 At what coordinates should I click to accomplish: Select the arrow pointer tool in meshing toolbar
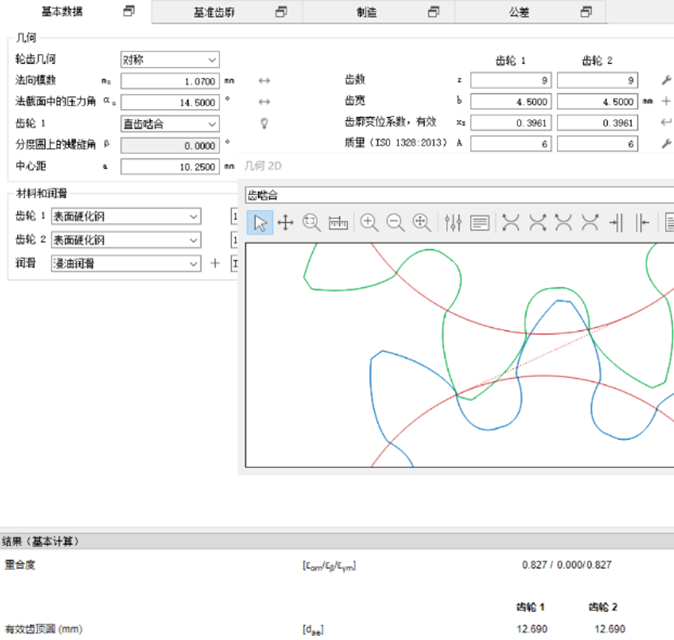(260, 223)
